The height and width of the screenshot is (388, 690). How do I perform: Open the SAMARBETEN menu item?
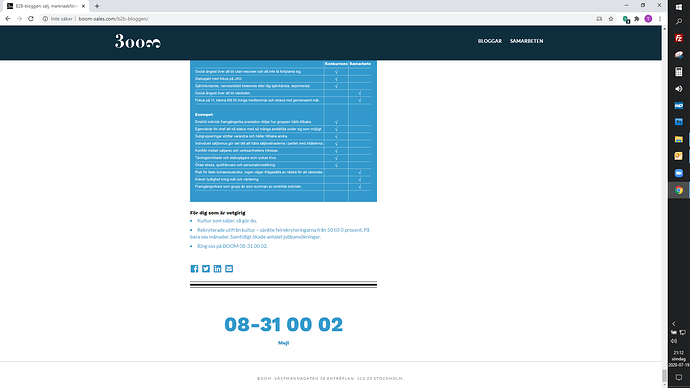coord(527,41)
